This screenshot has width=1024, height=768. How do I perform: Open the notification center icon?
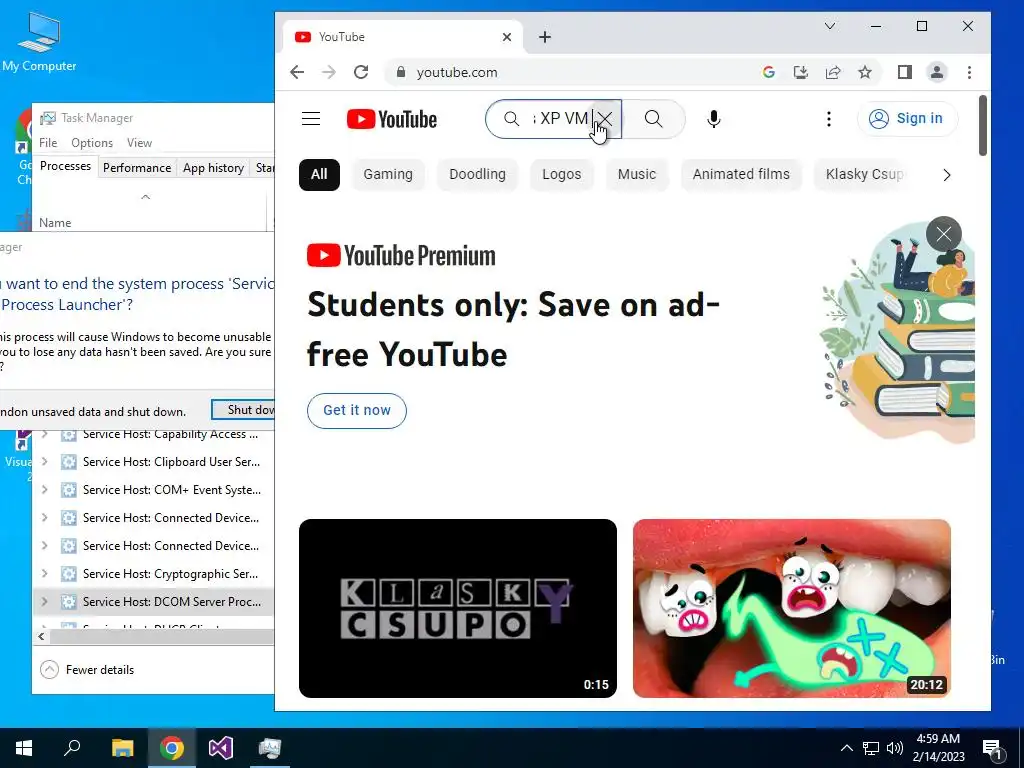[993, 749]
